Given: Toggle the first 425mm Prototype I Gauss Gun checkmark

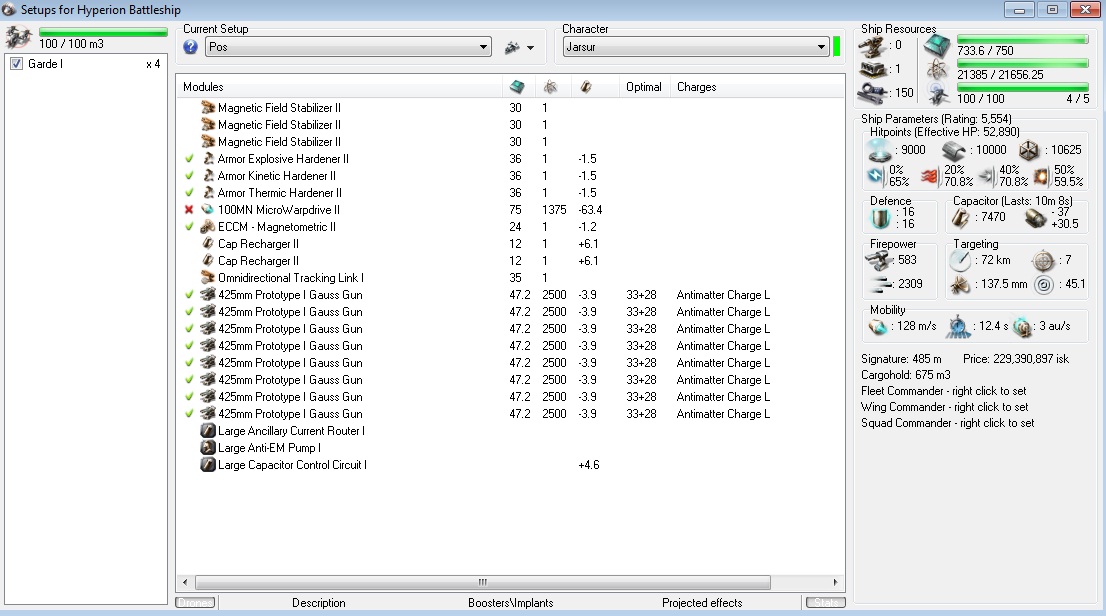Looking at the screenshot, I should pyautogui.click(x=189, y=295).
